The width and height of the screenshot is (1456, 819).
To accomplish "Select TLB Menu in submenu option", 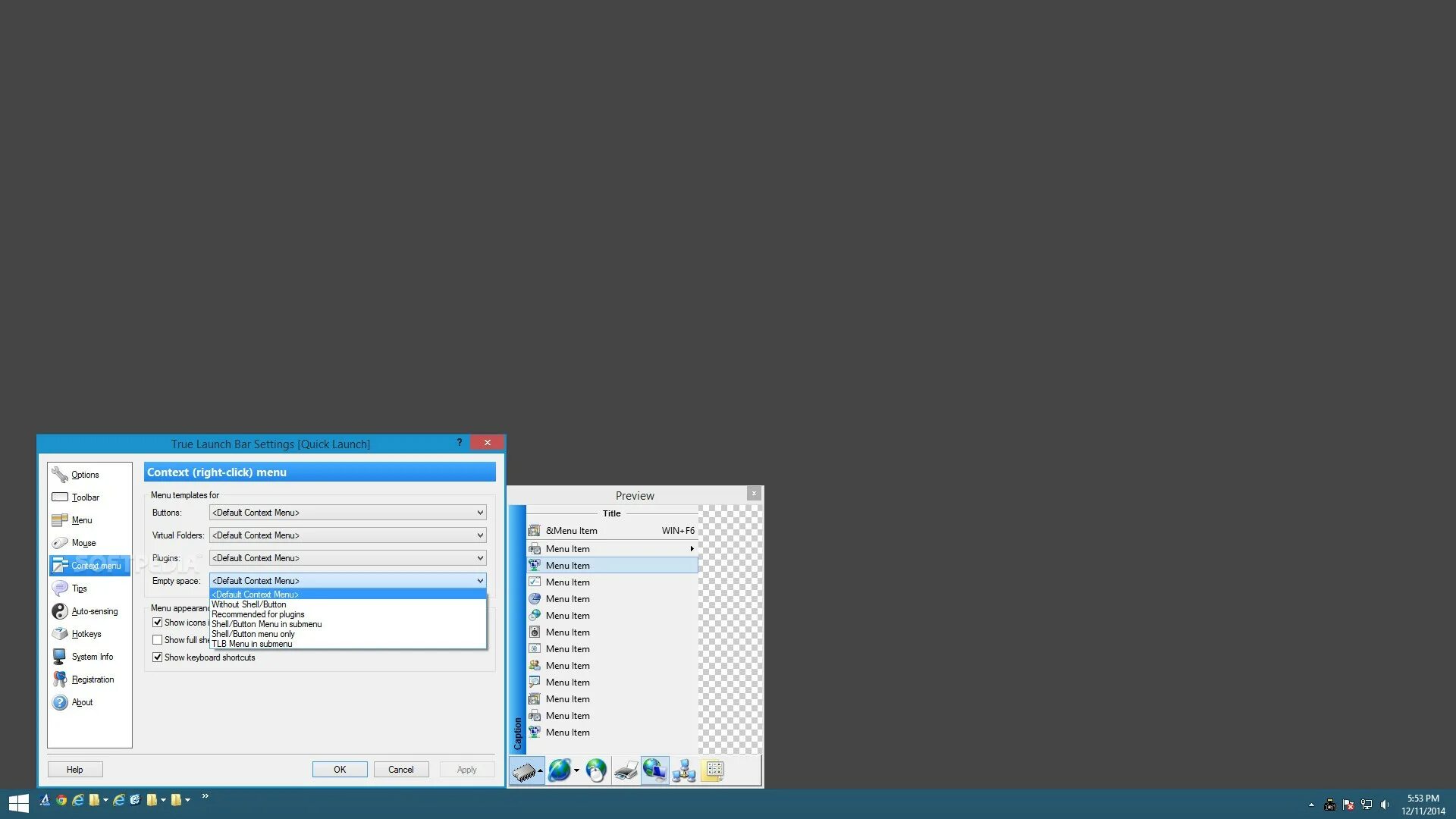I will click(252, 644).
